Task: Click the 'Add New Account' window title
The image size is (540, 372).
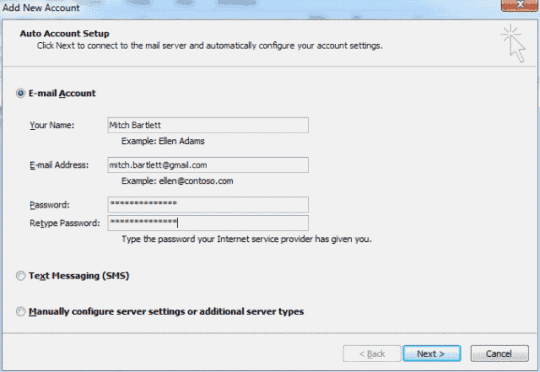Action: [x=41, y=8]
